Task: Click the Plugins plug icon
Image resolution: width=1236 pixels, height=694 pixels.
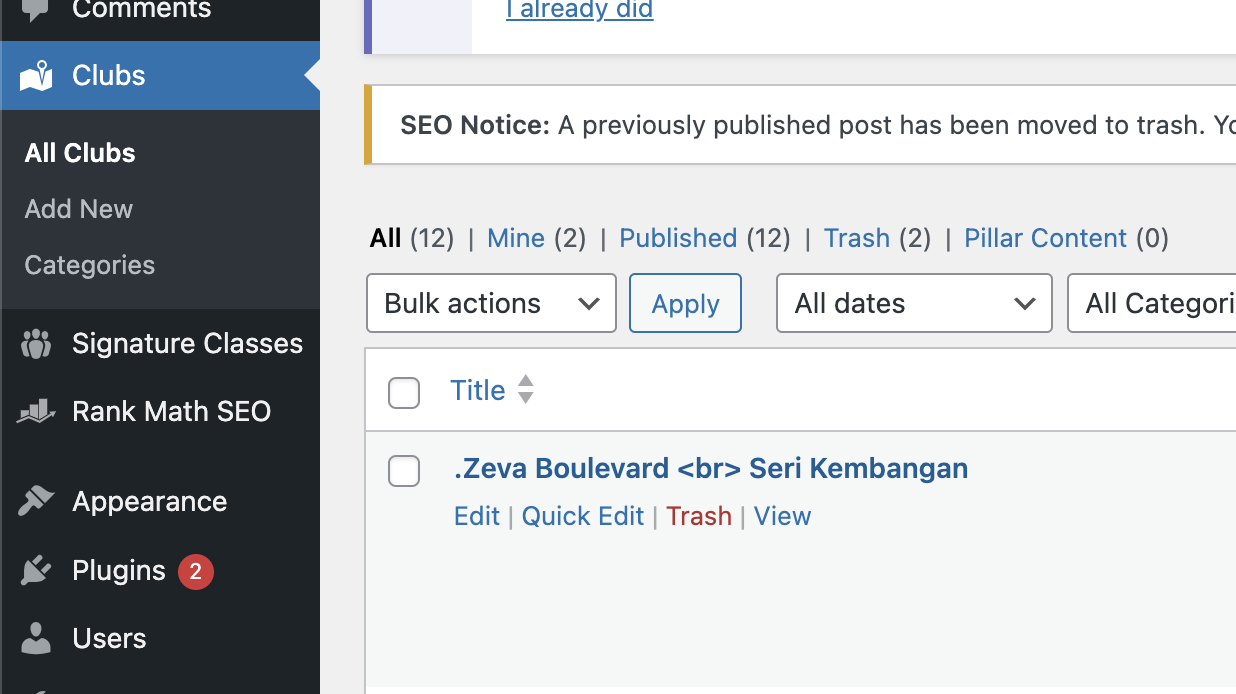Action: click(x=36, y=571)
